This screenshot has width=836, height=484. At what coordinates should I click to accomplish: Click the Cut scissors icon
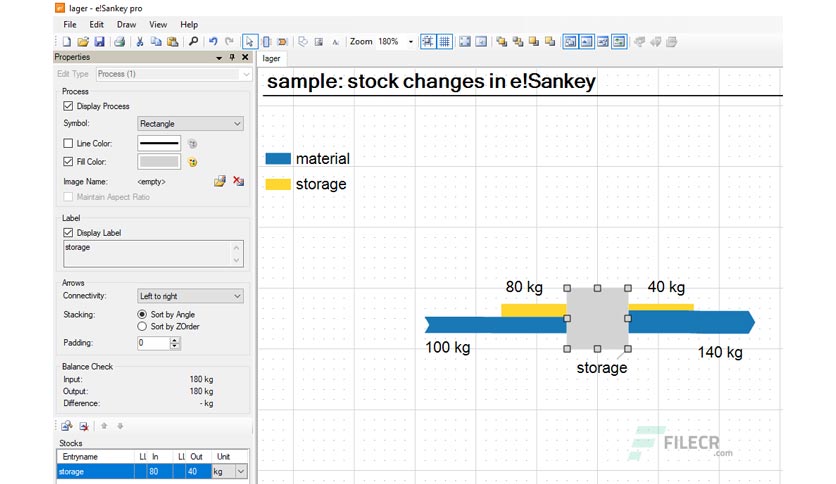click(x=140, y=42)
